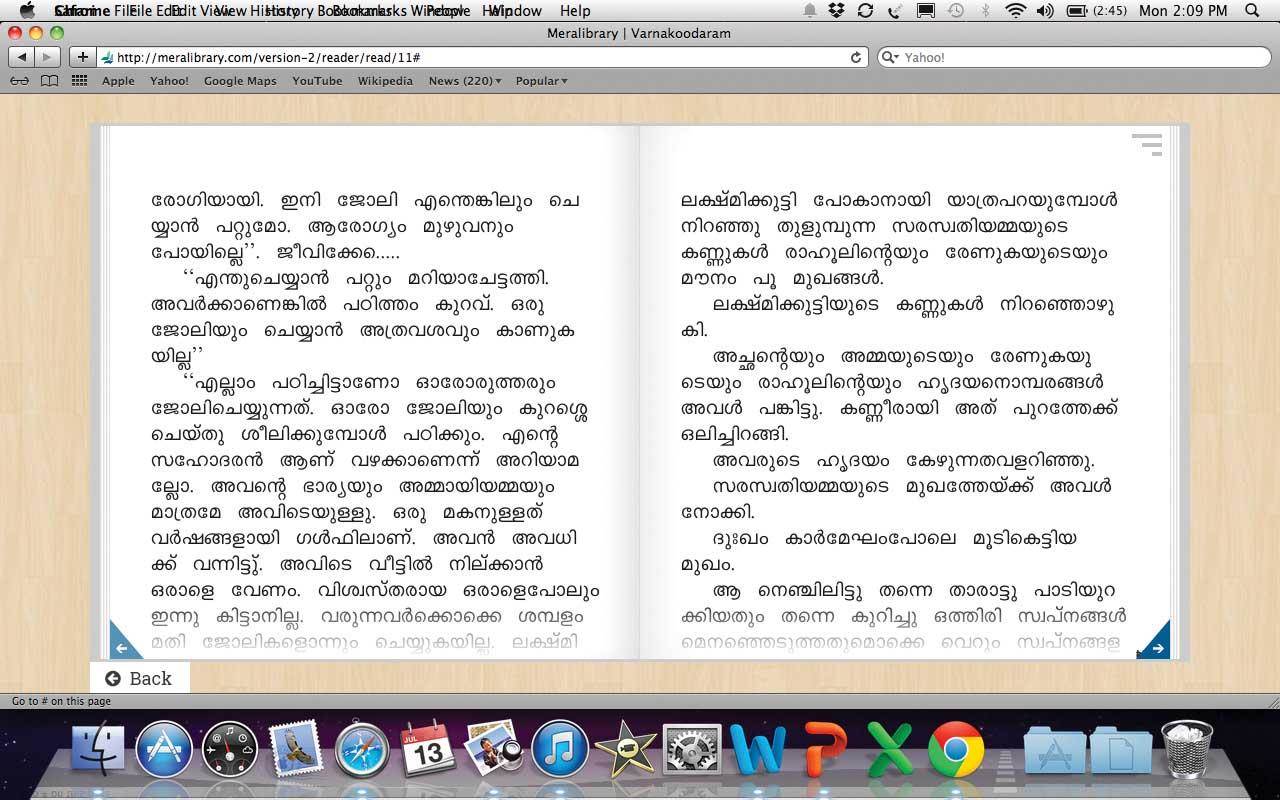Image resolution: width=1280 pixels, height=800 pixels.
Task: Show all bookmarks book icon
Action: pos(49,81)
